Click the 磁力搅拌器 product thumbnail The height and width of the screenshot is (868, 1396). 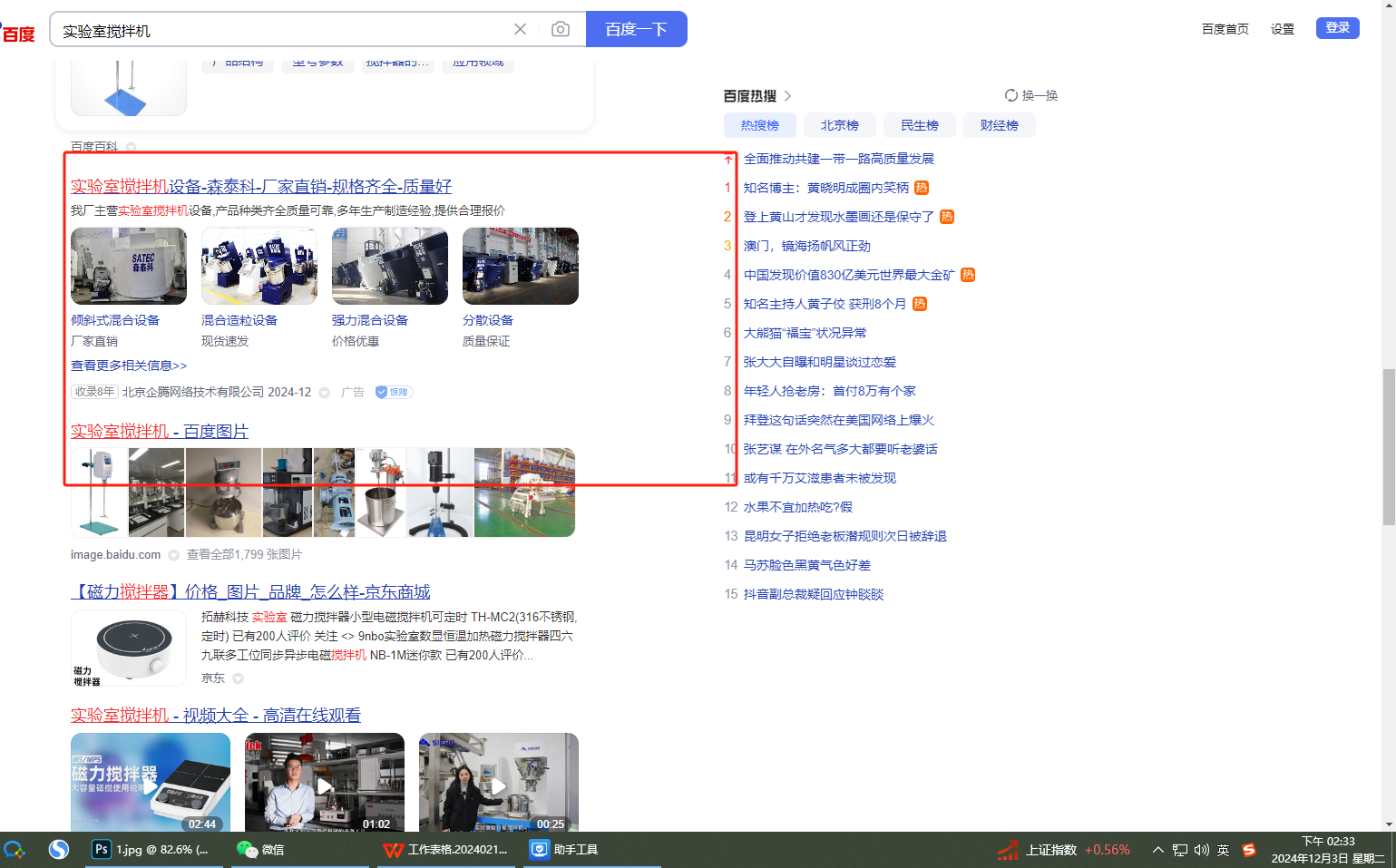tap(129, 649)
